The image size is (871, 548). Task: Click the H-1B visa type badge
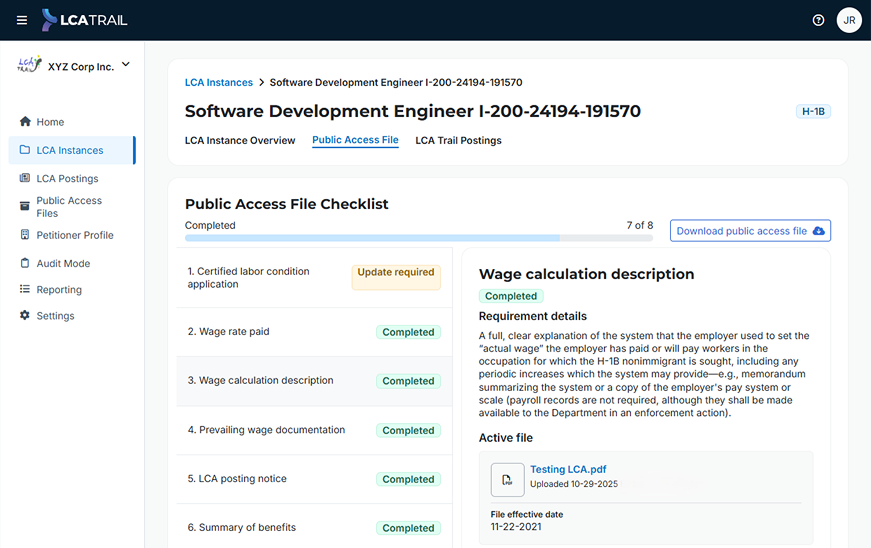click(x=813, y=111)
